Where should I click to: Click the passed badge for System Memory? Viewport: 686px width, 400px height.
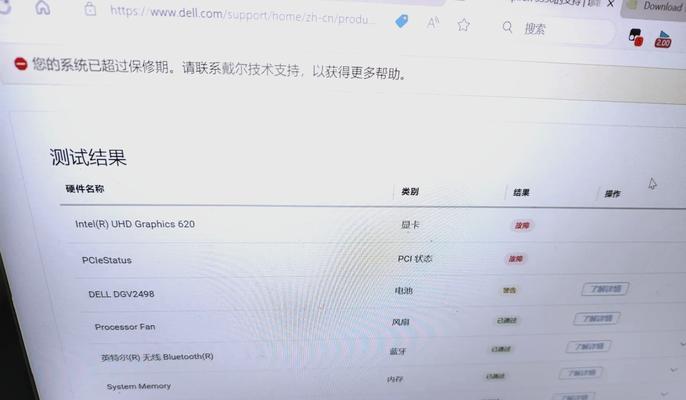(495, 376)
